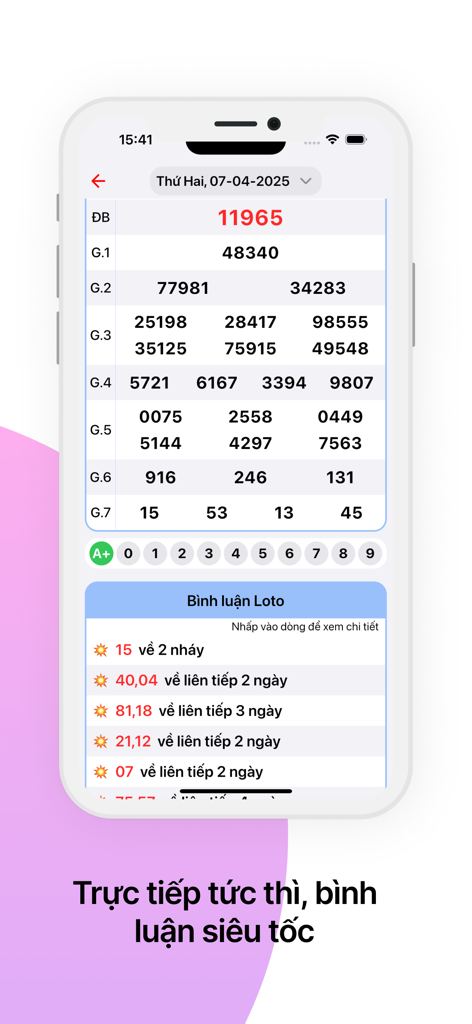Select the green A+ filter
This screenshot has width=472, height=1024.
click(101, 554)
